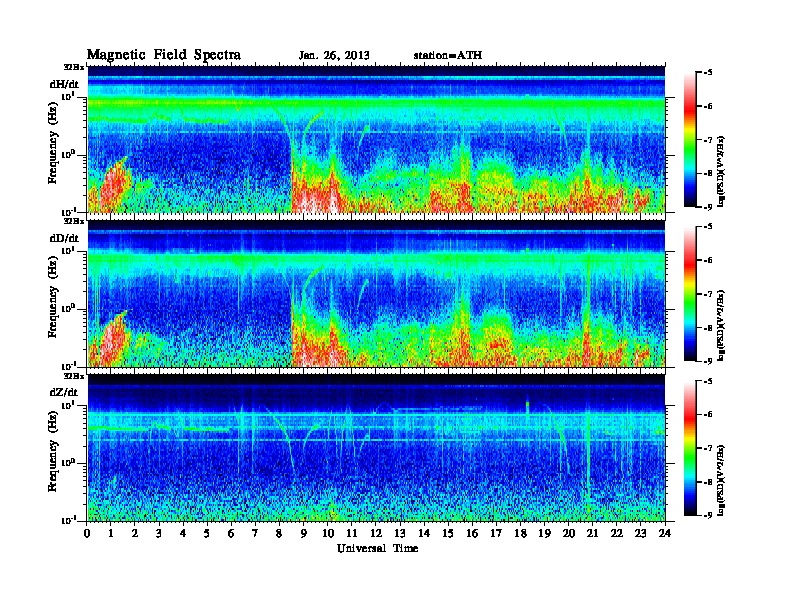Click the hour tick label '19'
This screenshot has width=792, height=612.
click(x=544, y=533)
